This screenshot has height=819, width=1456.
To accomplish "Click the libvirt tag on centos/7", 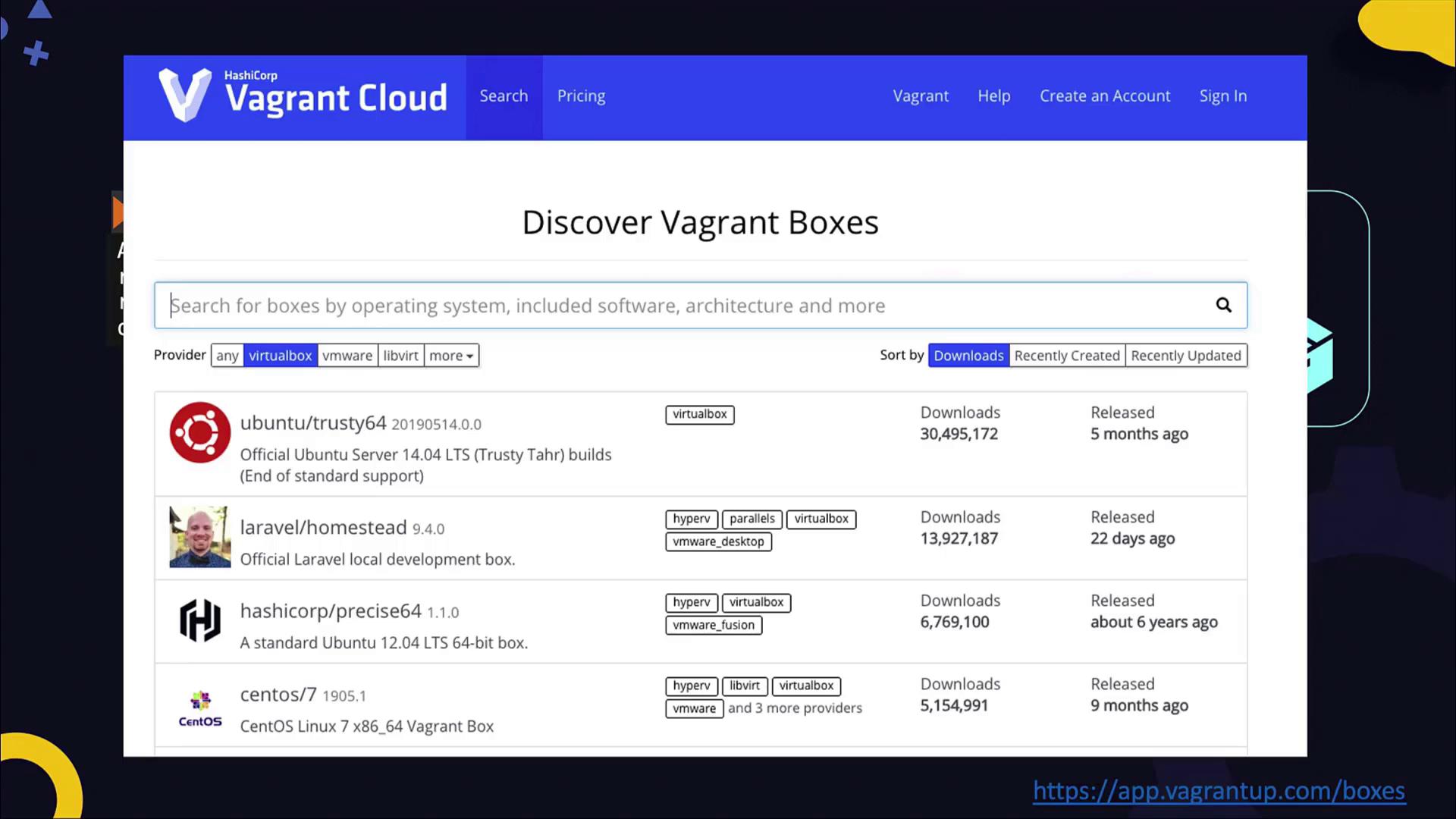I will coord(744,686).
